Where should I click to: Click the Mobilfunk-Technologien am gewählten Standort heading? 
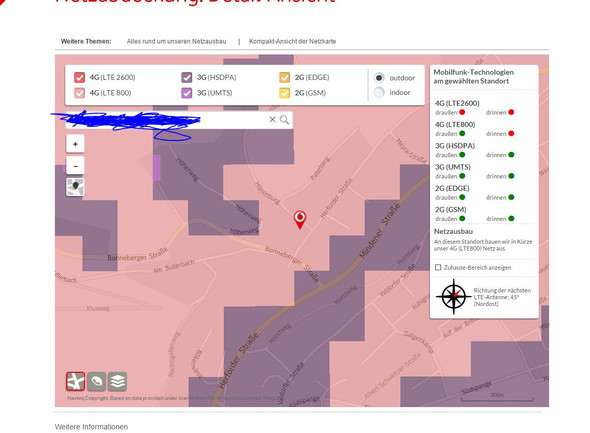click(473, 76)
